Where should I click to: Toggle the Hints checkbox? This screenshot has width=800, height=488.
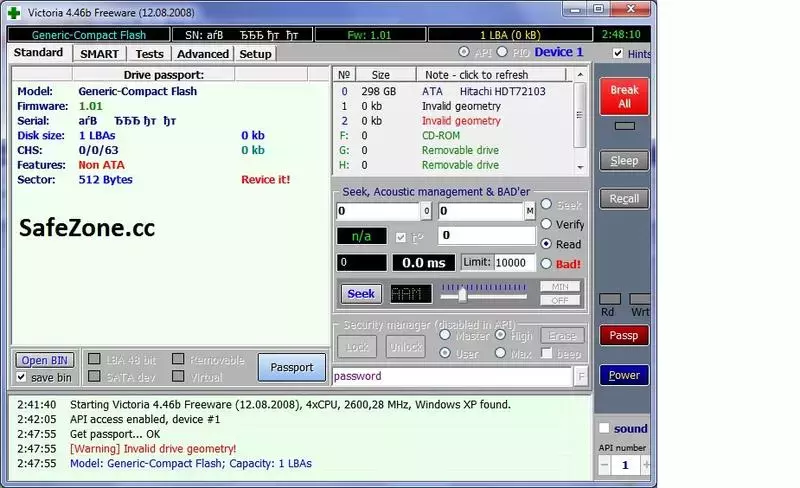click(x=618, y=54)
